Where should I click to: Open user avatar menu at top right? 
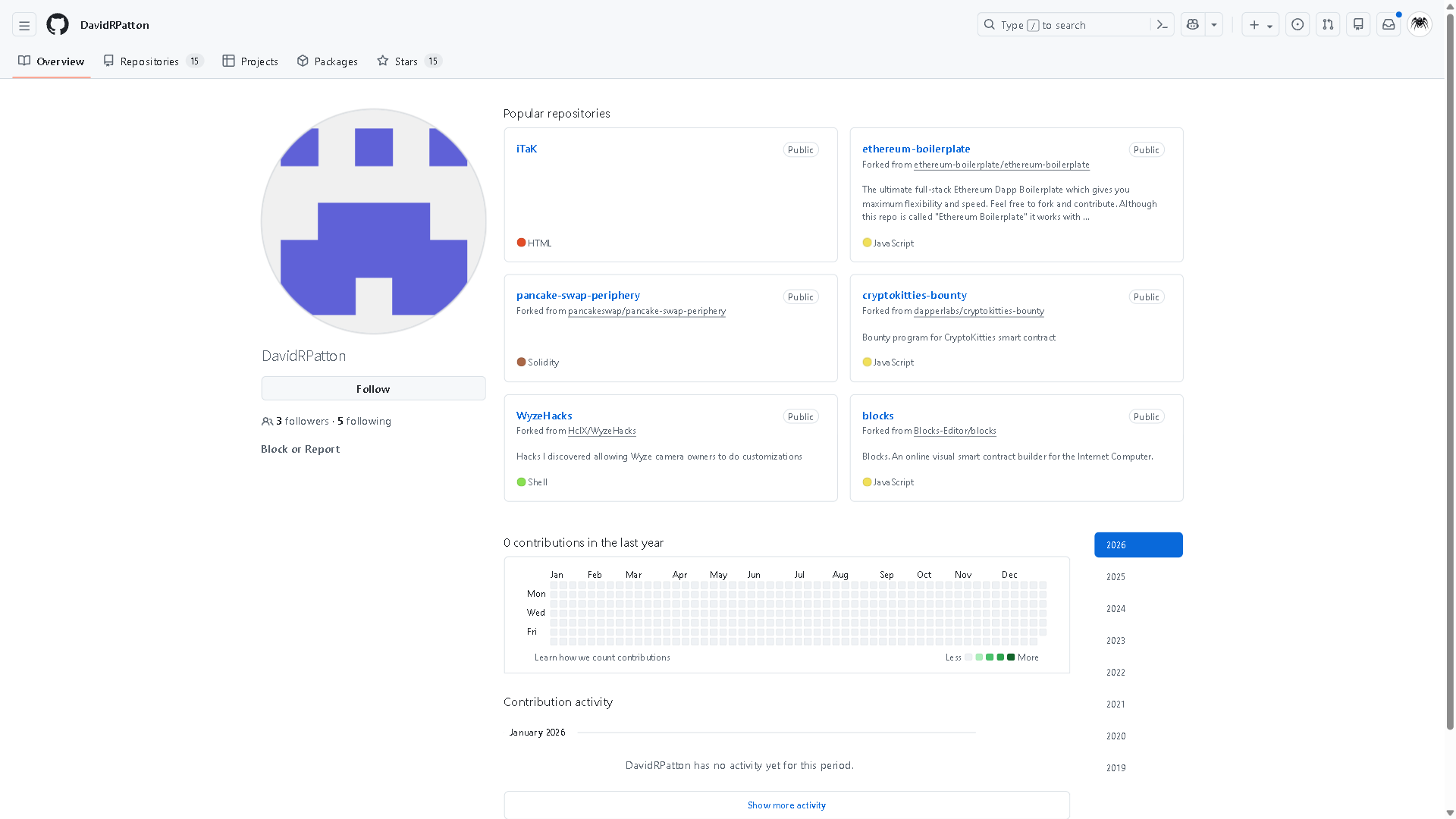point(1420,24)
